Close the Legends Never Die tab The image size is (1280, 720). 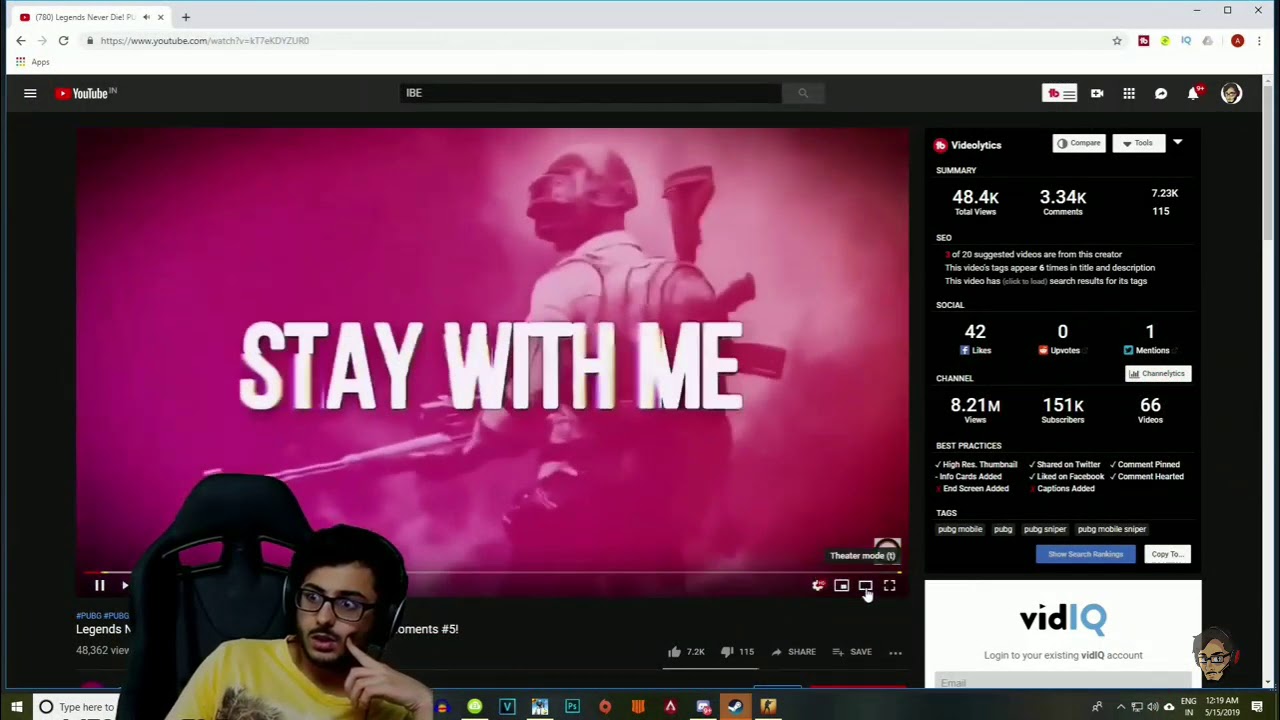pyautogui.click(x=160, y=17)
